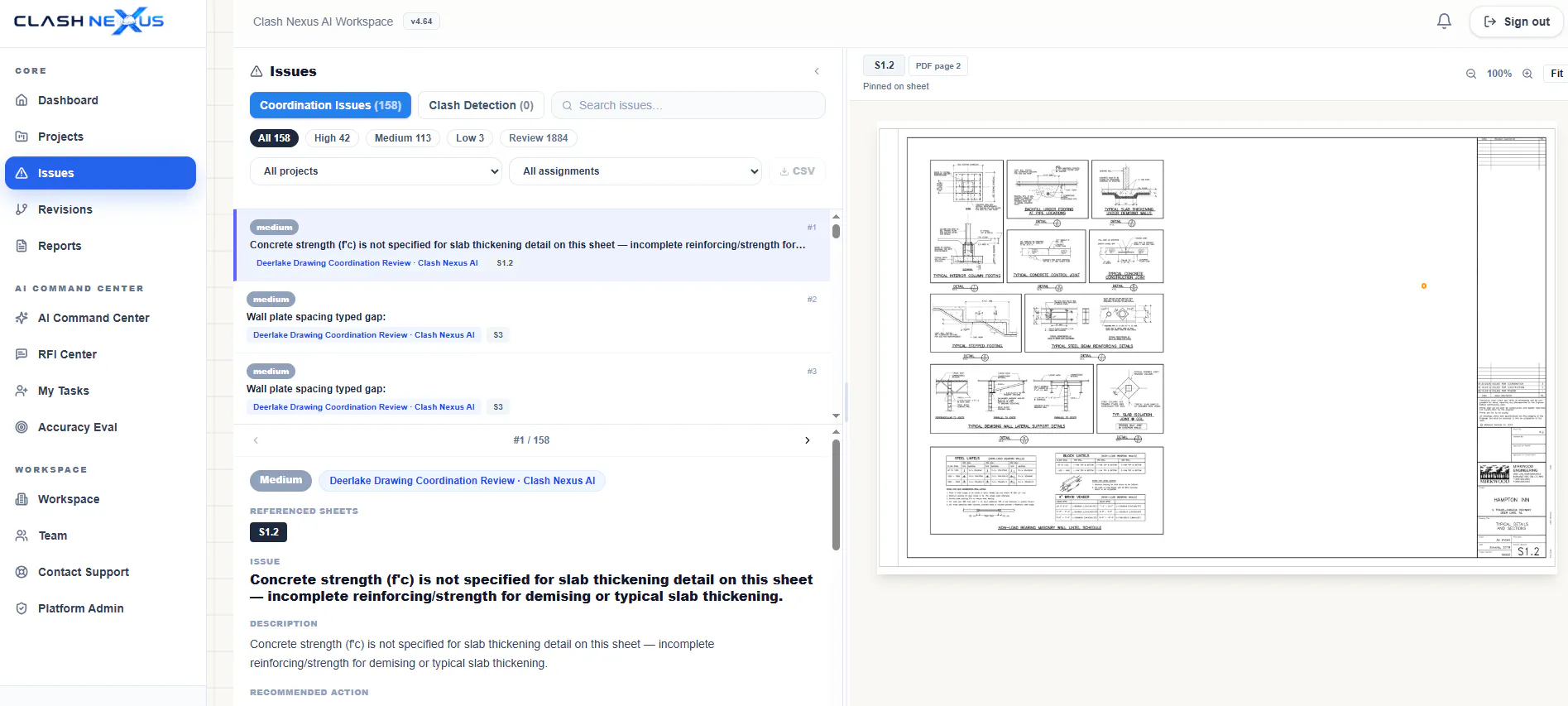
Task: Filter by All 158 issues
Action: click(x=274, y=138)
